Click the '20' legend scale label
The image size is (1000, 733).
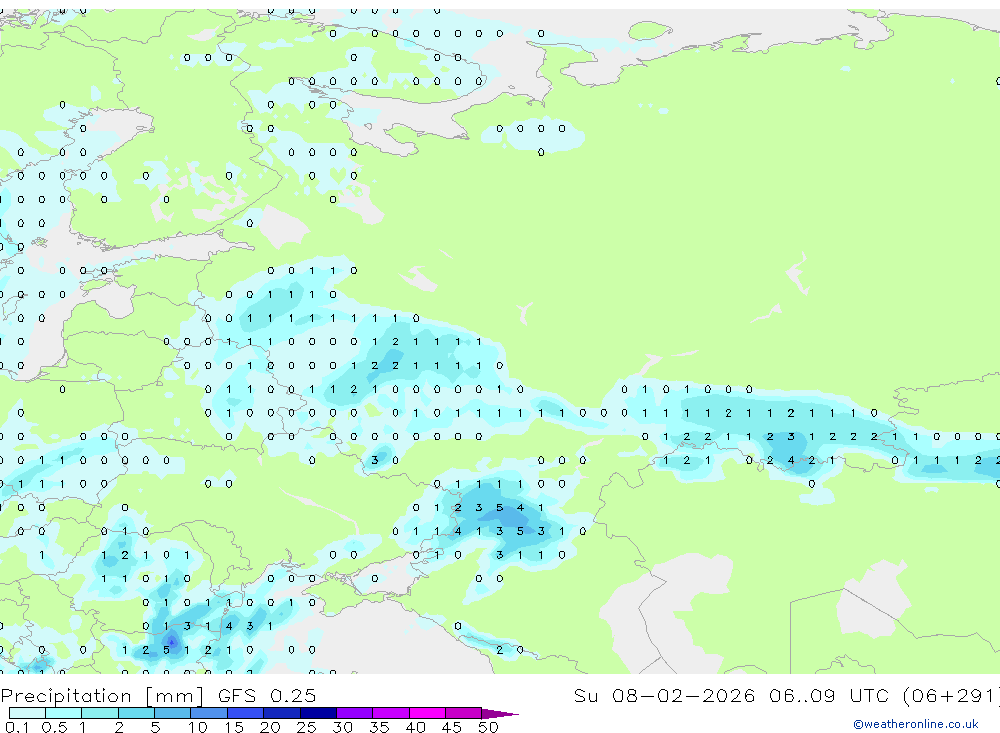click(270, 727)
